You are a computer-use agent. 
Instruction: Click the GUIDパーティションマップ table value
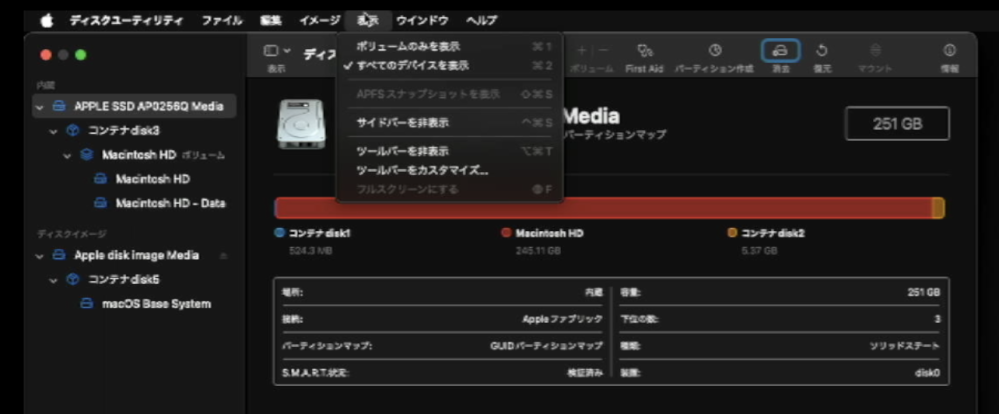tap(546, 346)
